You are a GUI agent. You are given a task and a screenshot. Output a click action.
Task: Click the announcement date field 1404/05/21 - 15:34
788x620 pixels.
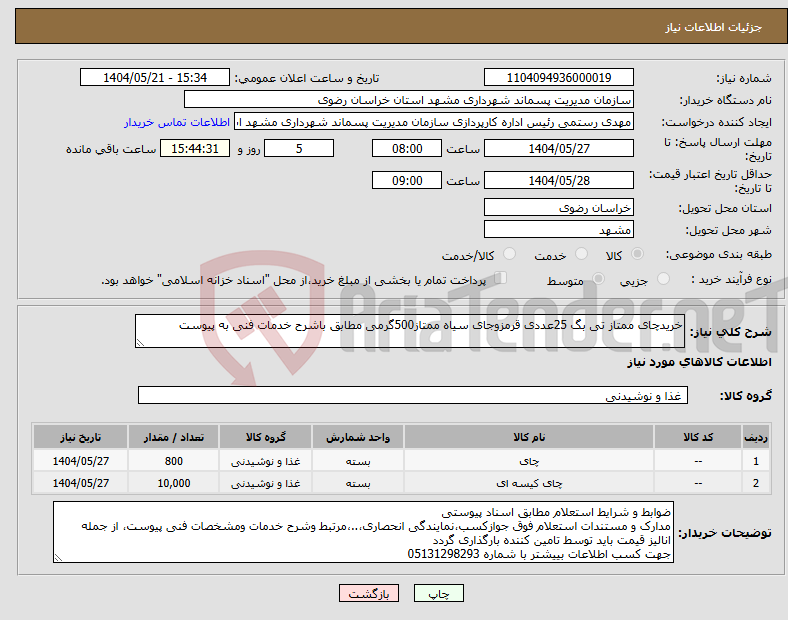155,77
